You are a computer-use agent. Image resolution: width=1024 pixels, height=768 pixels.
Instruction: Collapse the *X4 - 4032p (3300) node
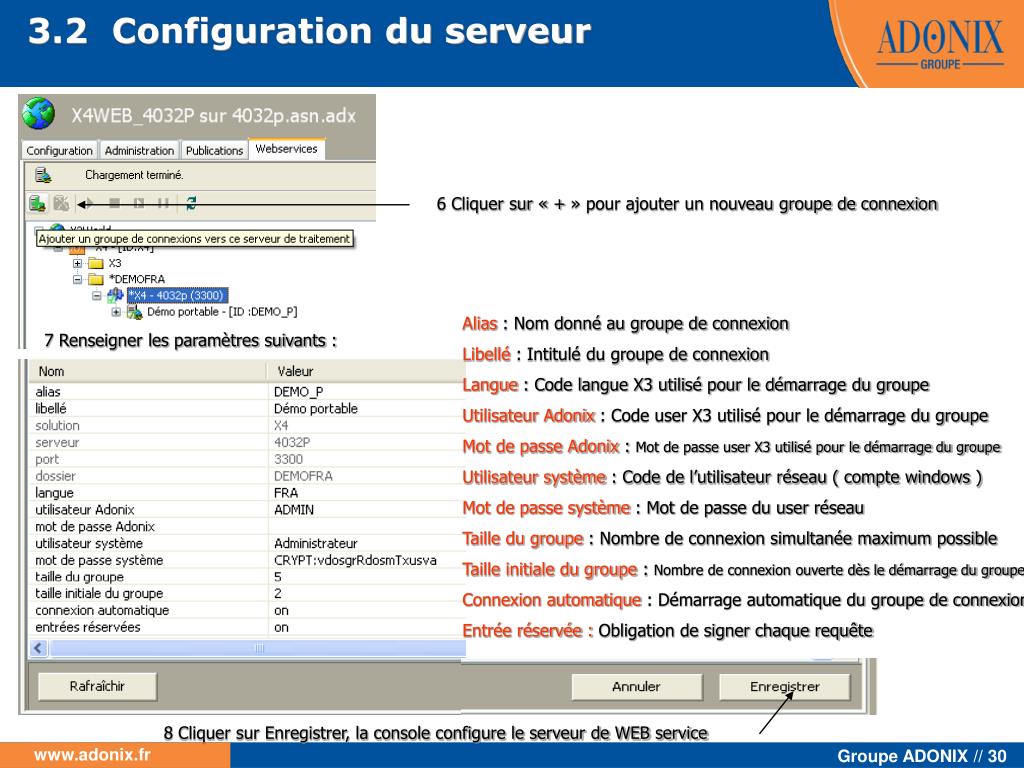97,296
